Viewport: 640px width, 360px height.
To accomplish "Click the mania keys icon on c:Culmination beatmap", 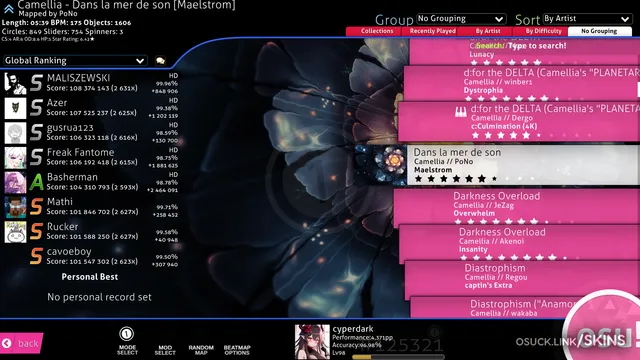I will tap(461, 112).
